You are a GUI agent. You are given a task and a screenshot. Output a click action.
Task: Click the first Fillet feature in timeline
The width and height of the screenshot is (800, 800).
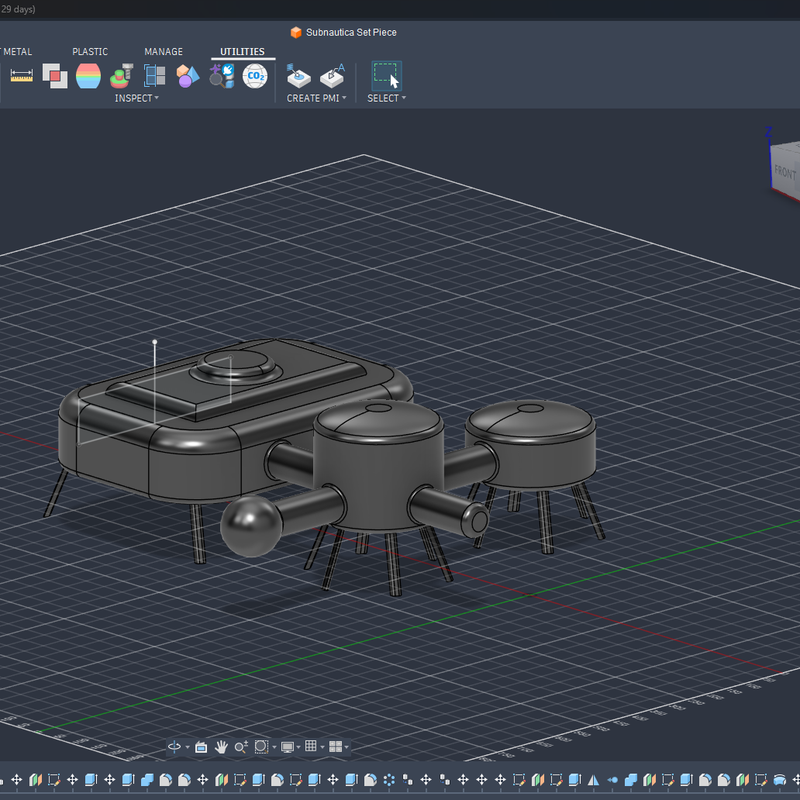click(165, 780)
